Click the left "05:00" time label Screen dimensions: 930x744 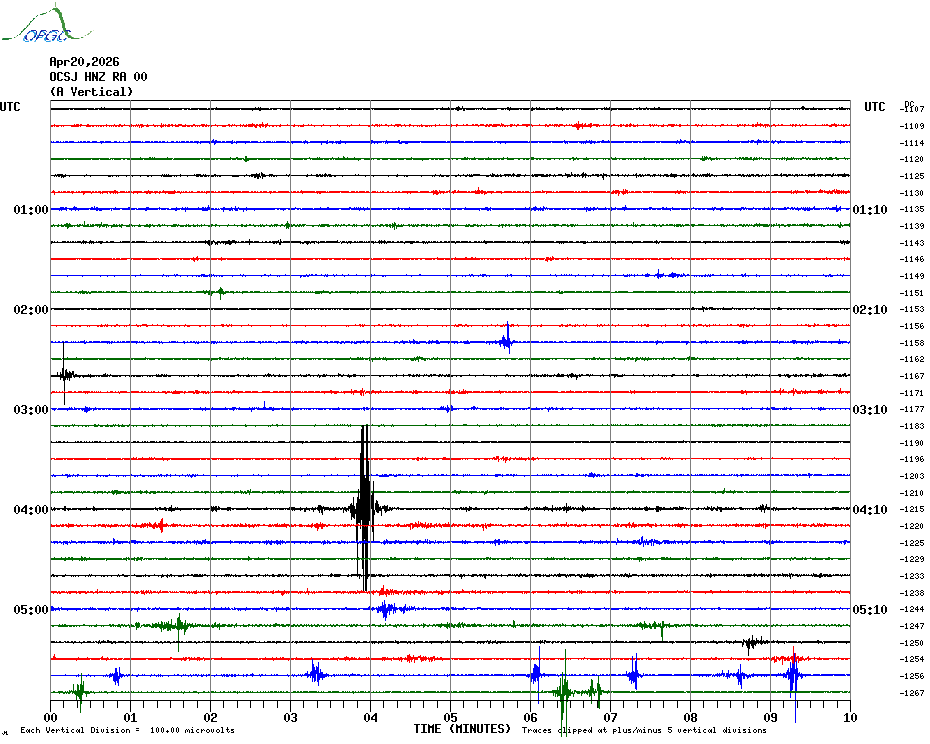(31, 610)
